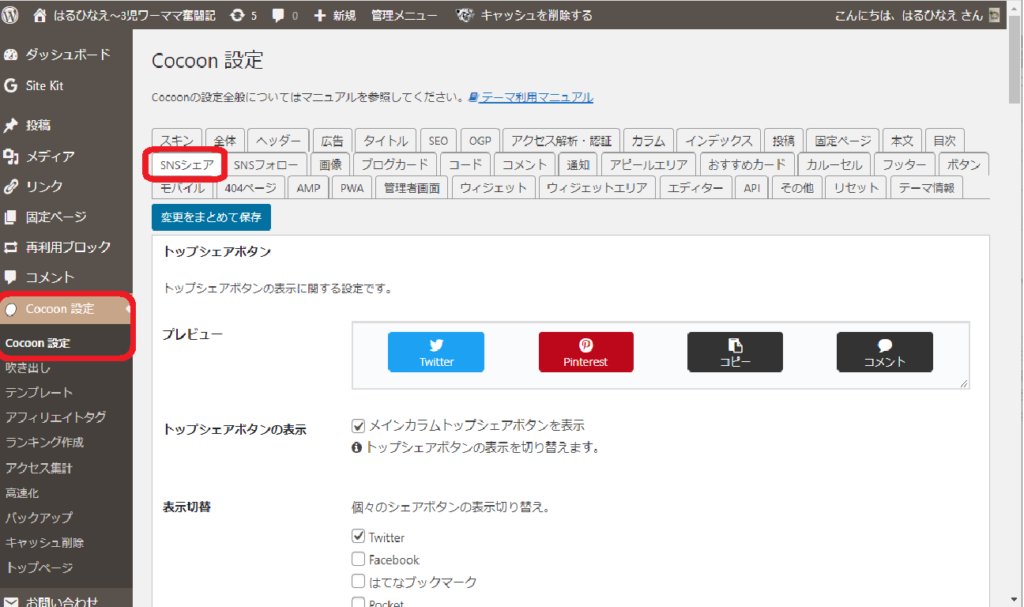Open the テーマ利用マニュアル link
1024x607 pixels.
point(537,97)
